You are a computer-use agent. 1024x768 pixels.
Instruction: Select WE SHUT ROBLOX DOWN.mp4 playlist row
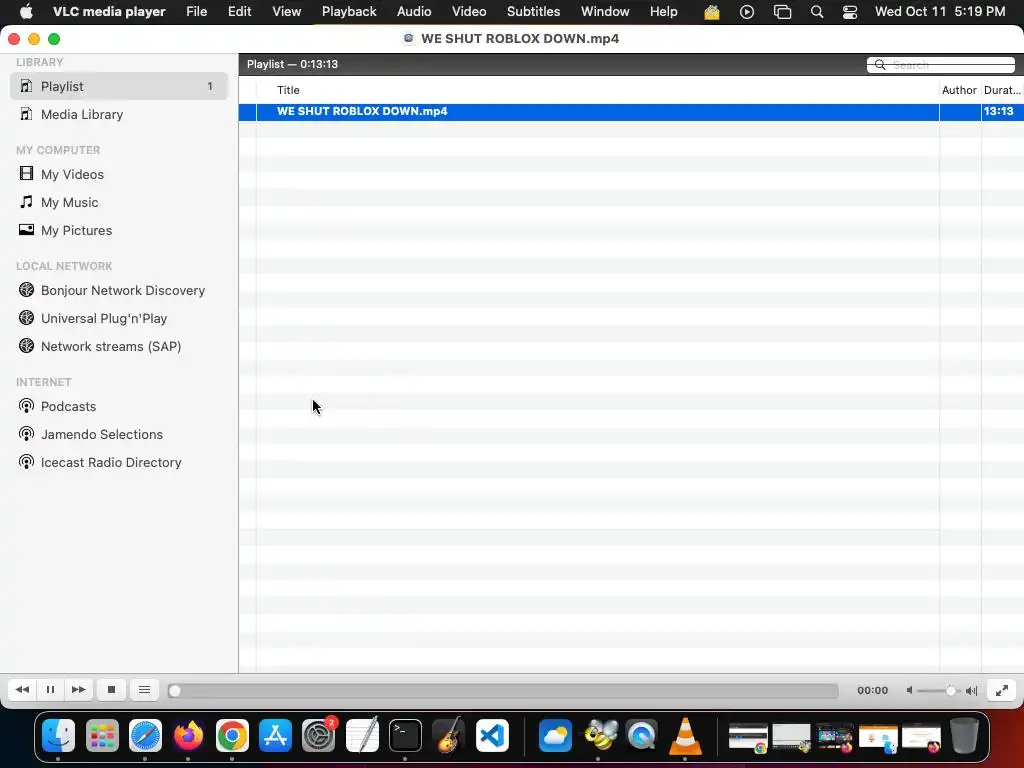coord(631,112)
